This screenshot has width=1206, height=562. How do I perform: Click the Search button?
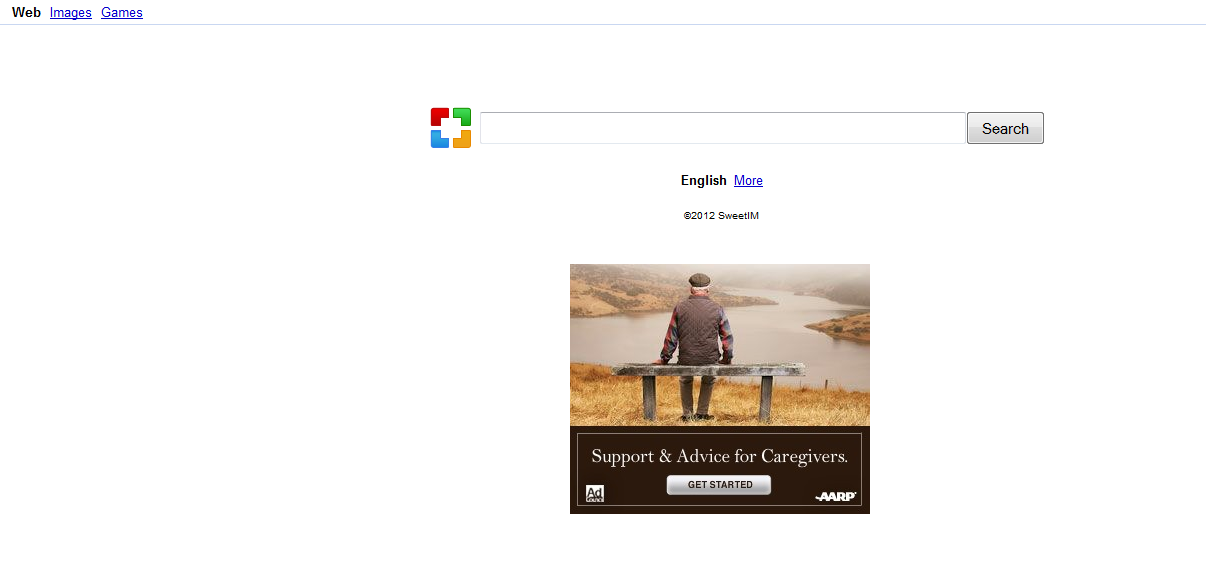click(1005, 128)
